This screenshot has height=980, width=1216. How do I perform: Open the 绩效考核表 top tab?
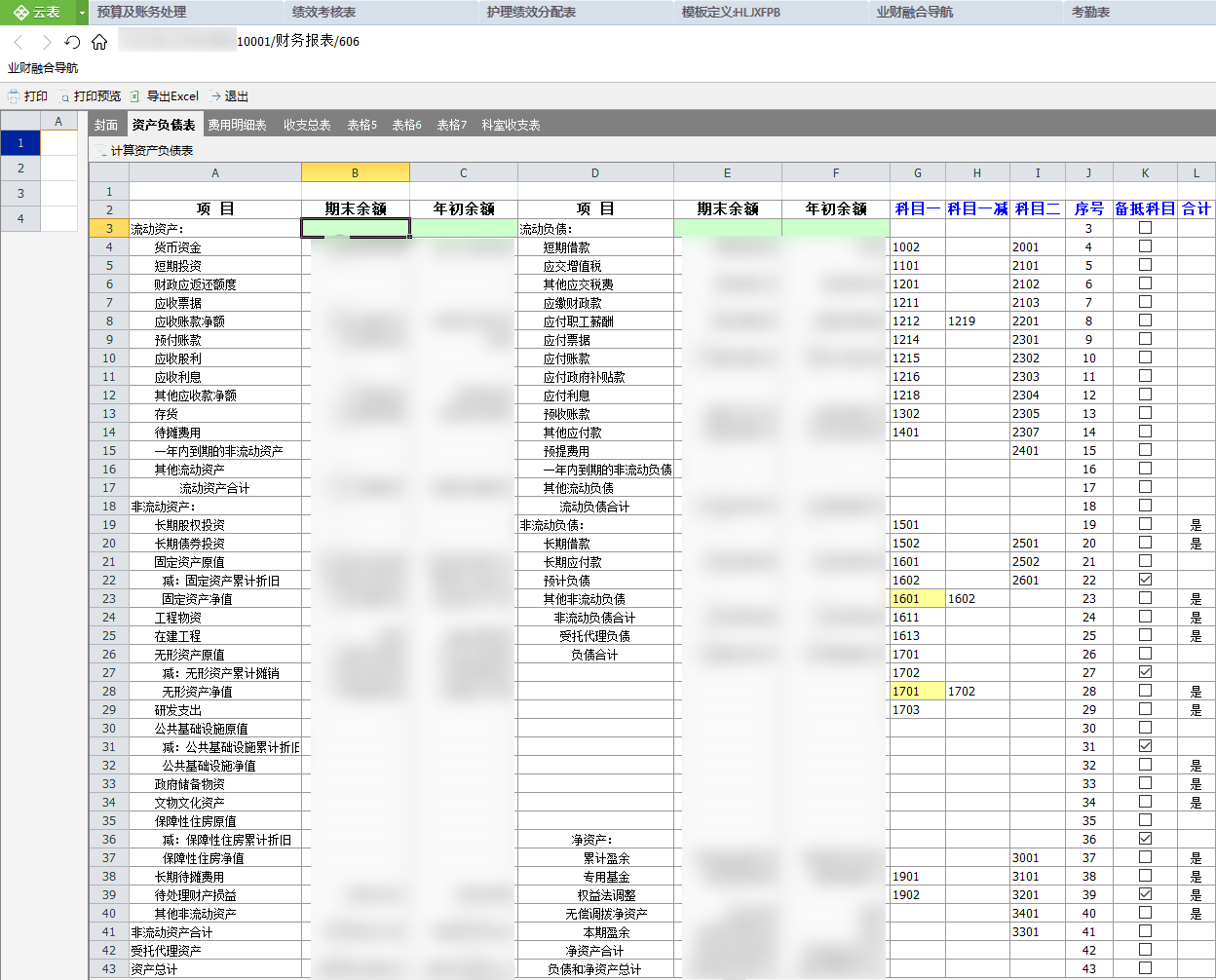coord(324,13)
